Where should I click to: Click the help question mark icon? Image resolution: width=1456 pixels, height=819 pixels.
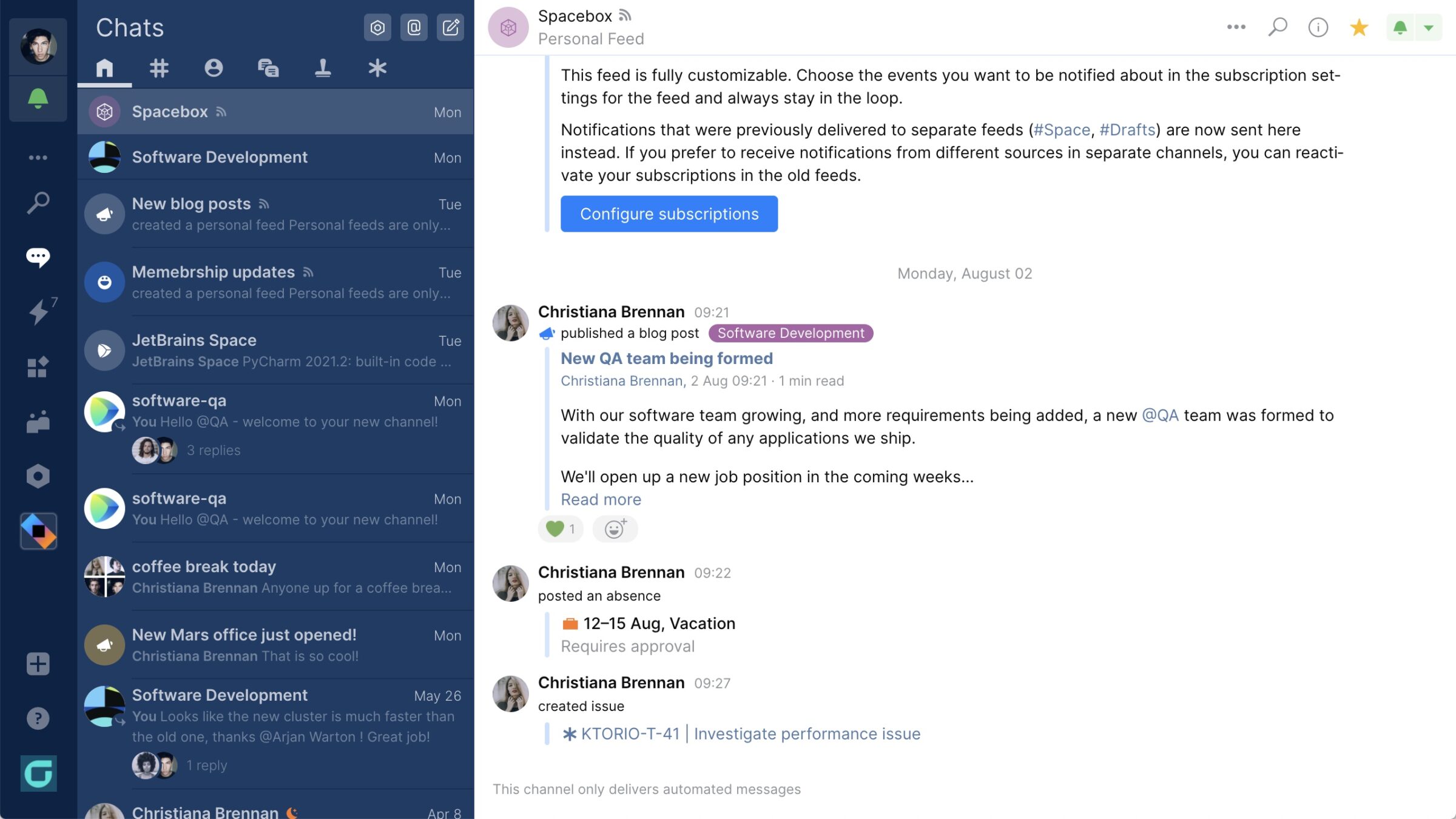[38, 718]
